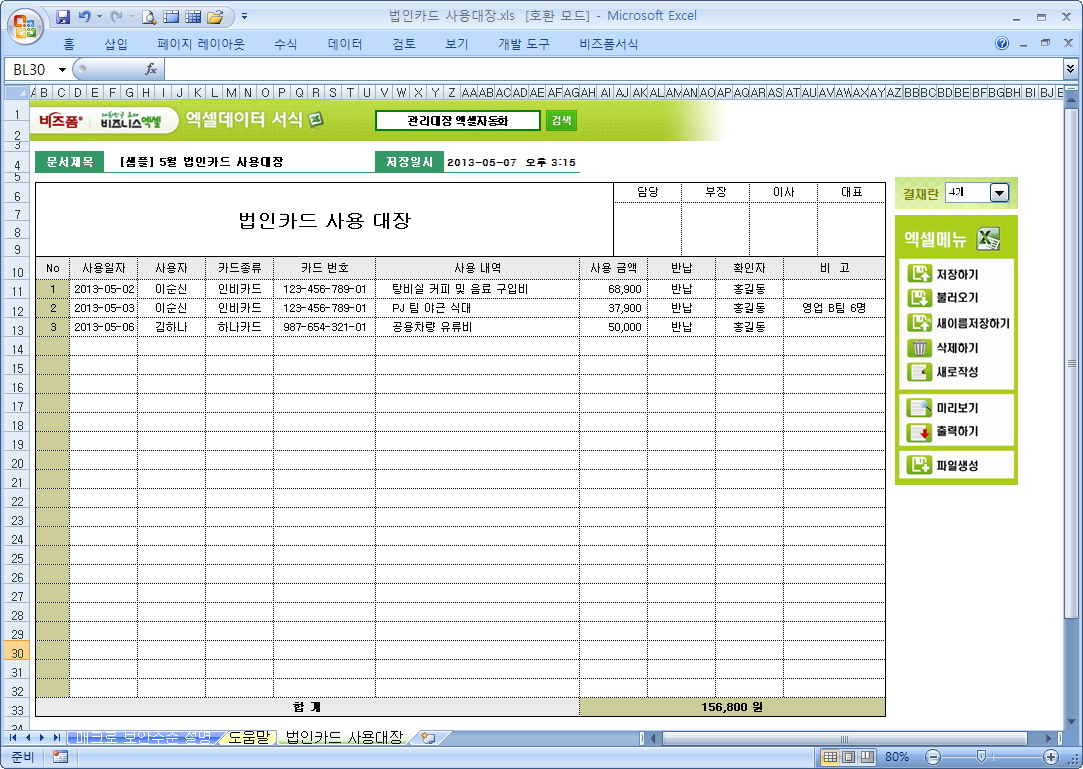Screen dimensions: 1083x769
Task: Expand the 결재란 dropdown list
Action: point(998,193)
